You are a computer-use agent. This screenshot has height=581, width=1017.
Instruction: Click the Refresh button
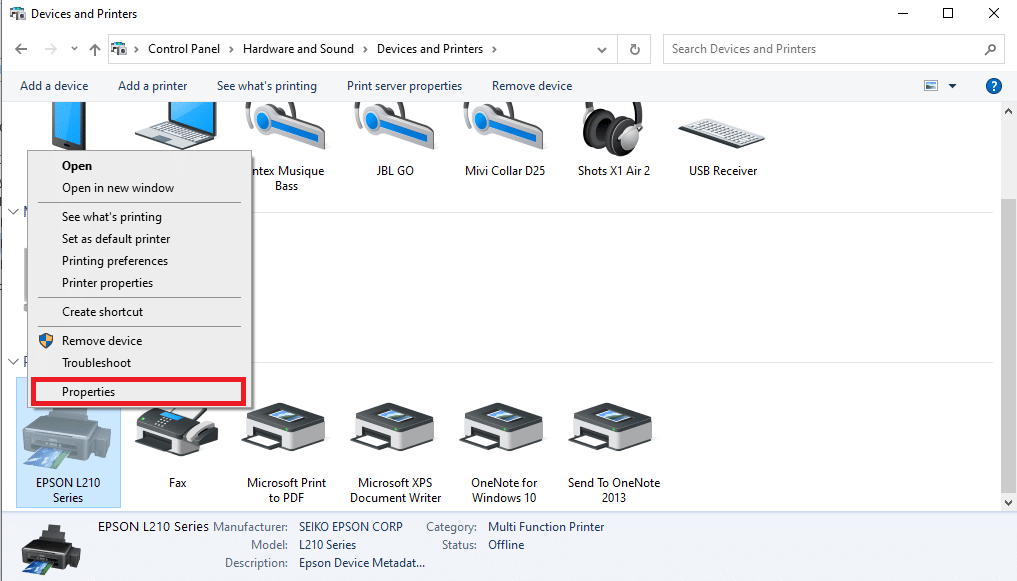[x=635, y=49]
